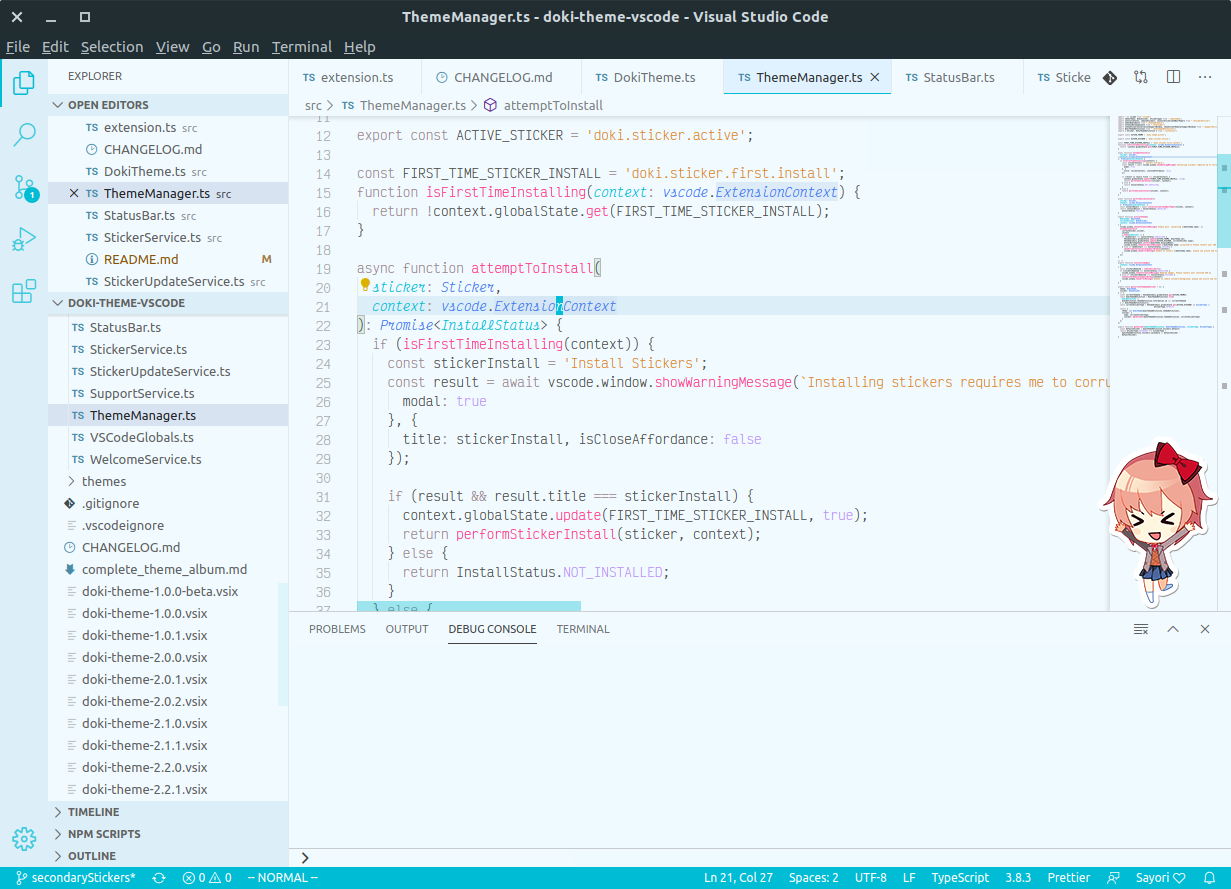
Task: Click the secondaryStickers branch in status bar
Action: point(75,878)
